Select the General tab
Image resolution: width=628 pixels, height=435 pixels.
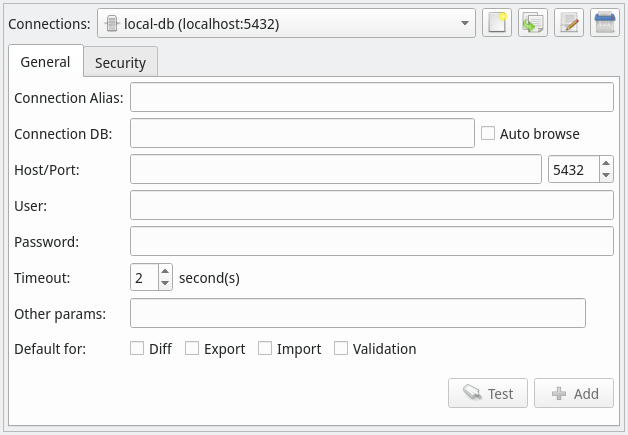click(x=46, y=61)
